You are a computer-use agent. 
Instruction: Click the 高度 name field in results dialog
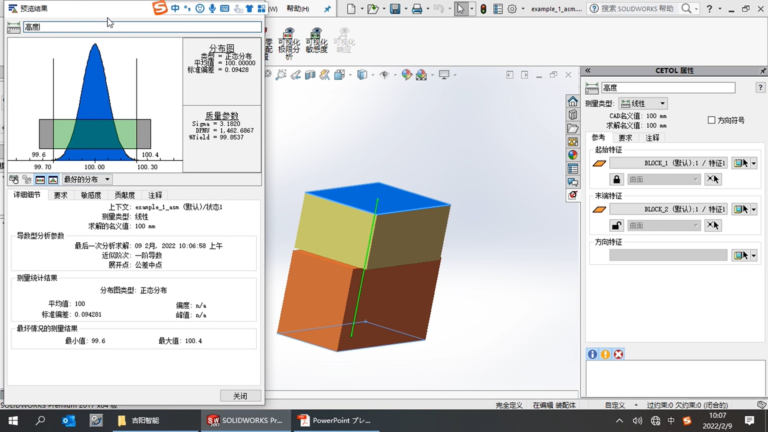tap(142, 27)
